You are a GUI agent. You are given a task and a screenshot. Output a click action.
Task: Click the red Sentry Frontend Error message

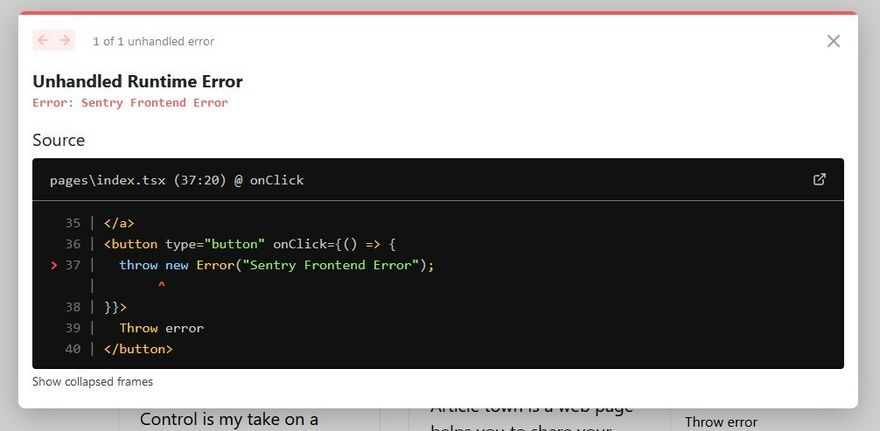point(130,103)
